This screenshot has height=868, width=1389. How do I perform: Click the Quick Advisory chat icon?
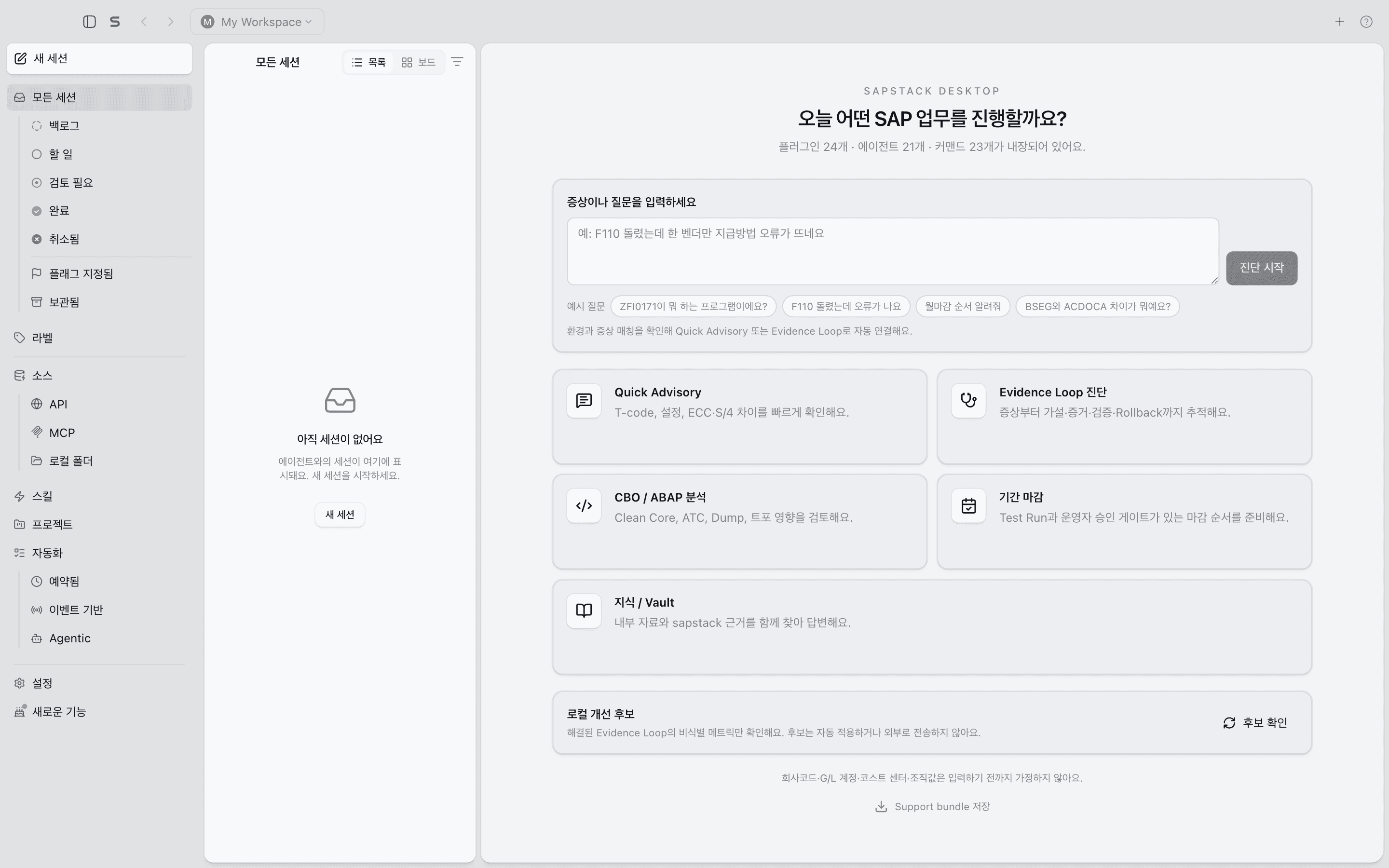pos(584,401)
